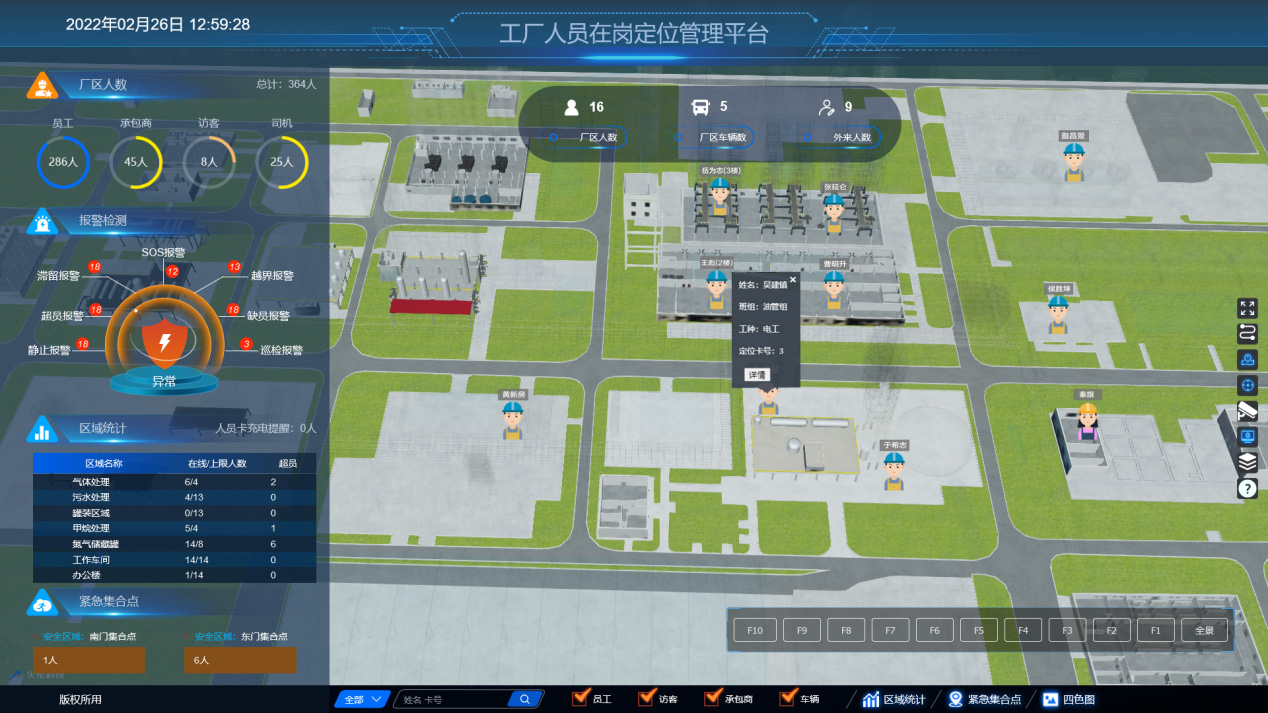The image size is (1268, 713).
Task: Close the worker info popup
Action: (793, 280)
